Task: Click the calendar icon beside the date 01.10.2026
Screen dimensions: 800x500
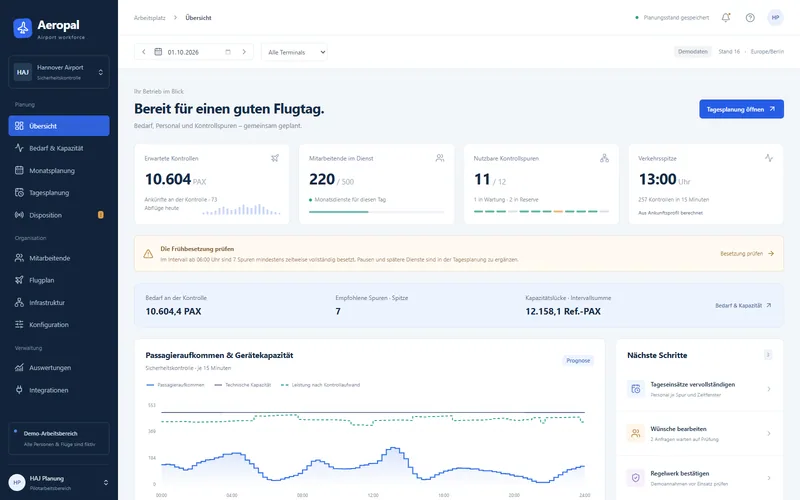Action: pyautogui.click(x=158, y=52)
